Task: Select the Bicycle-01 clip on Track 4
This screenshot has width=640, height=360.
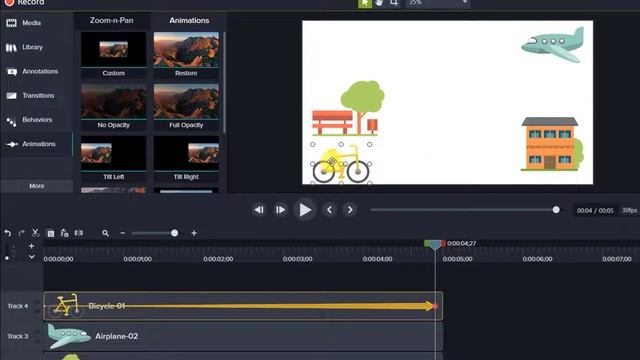Action: 243,306
